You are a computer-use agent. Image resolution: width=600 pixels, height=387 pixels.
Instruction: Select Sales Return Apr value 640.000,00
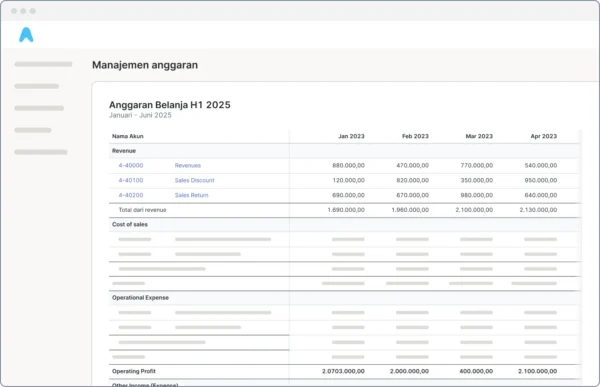[x=541, y=195]
